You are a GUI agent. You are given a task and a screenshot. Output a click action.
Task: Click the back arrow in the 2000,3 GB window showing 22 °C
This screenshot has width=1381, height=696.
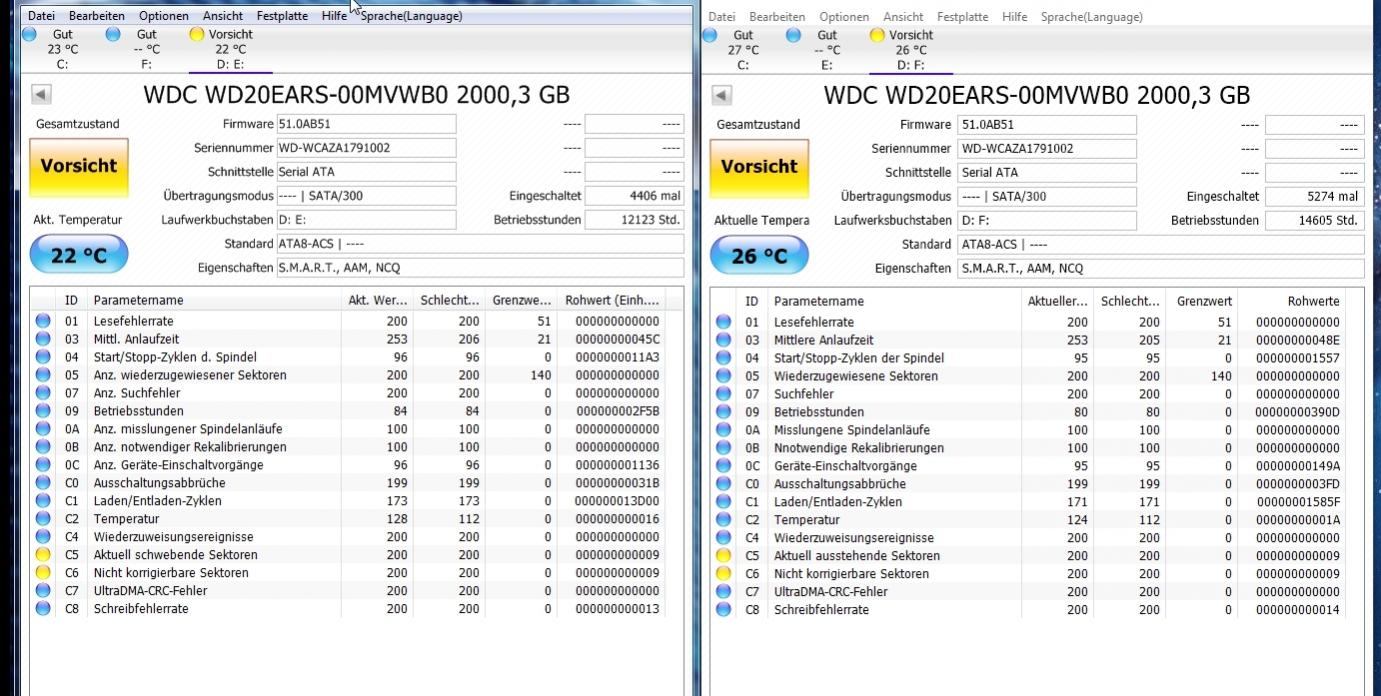pos(41,95)
